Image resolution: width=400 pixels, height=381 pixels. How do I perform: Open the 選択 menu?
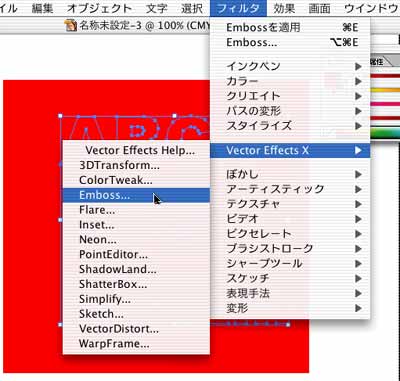[192, 8]
